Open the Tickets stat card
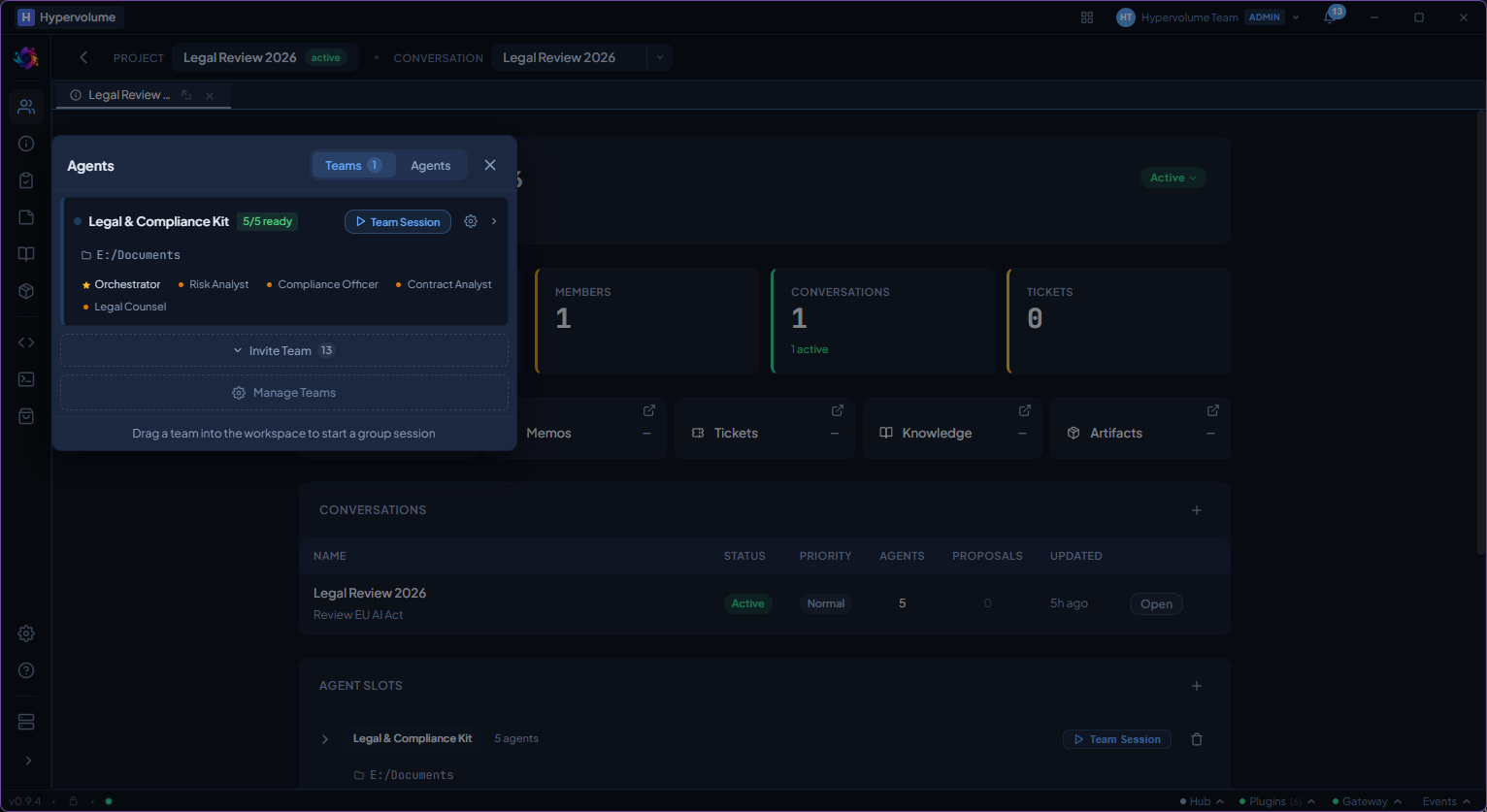Image resolution: width=1487 pixels, height=812 pixels. click(x=1118, y=321)
